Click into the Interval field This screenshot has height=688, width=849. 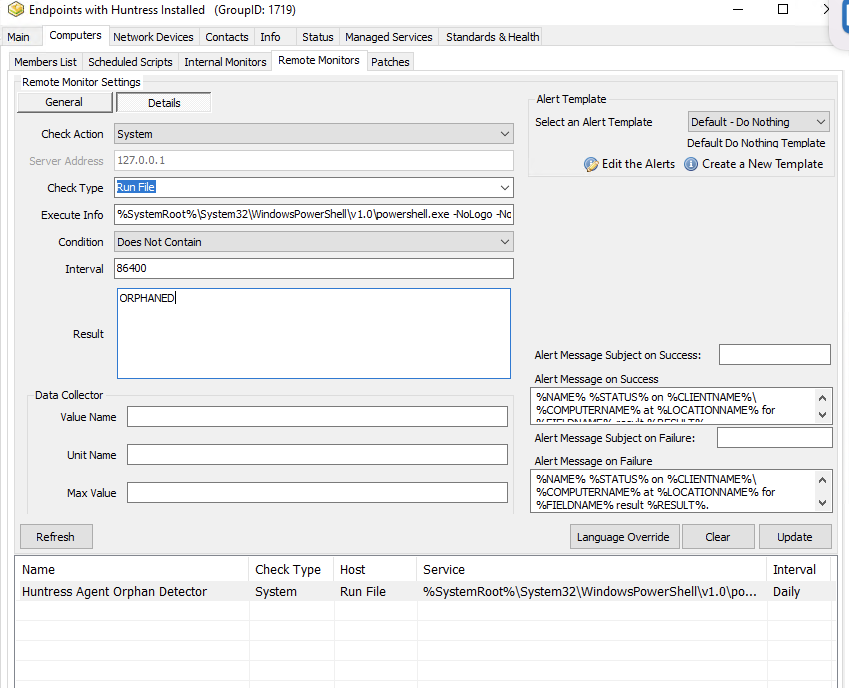[314, 268]
